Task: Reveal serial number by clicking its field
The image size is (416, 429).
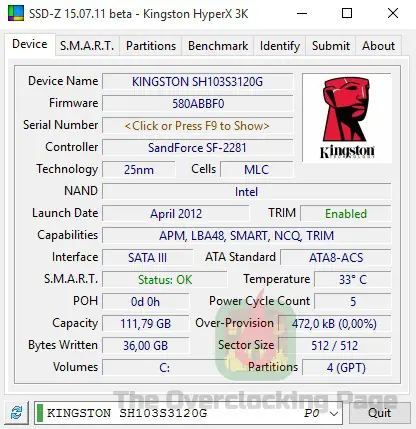Action: point(197,126)
